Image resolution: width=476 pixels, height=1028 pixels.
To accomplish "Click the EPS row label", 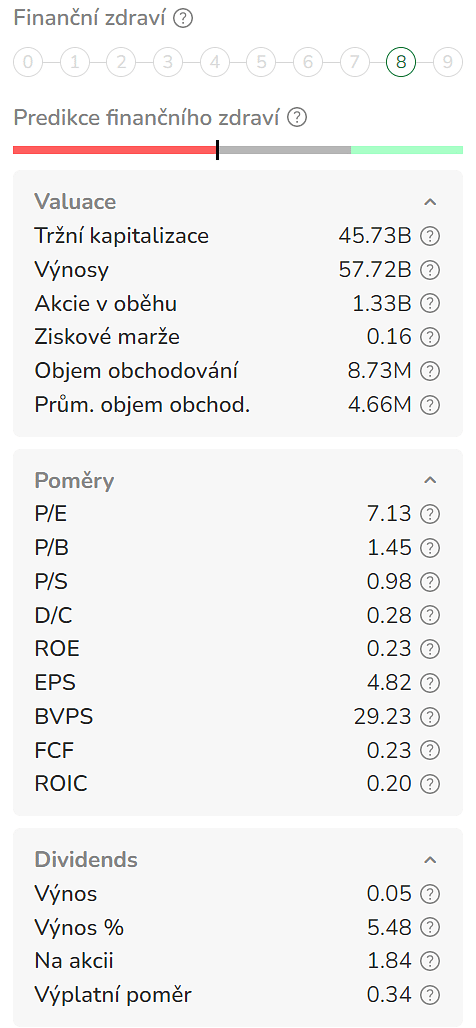I will 55,682.
